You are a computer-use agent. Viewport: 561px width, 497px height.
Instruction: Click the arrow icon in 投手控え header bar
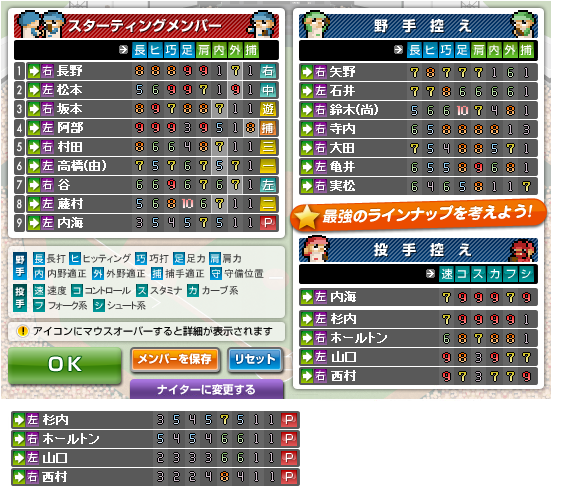430,274
